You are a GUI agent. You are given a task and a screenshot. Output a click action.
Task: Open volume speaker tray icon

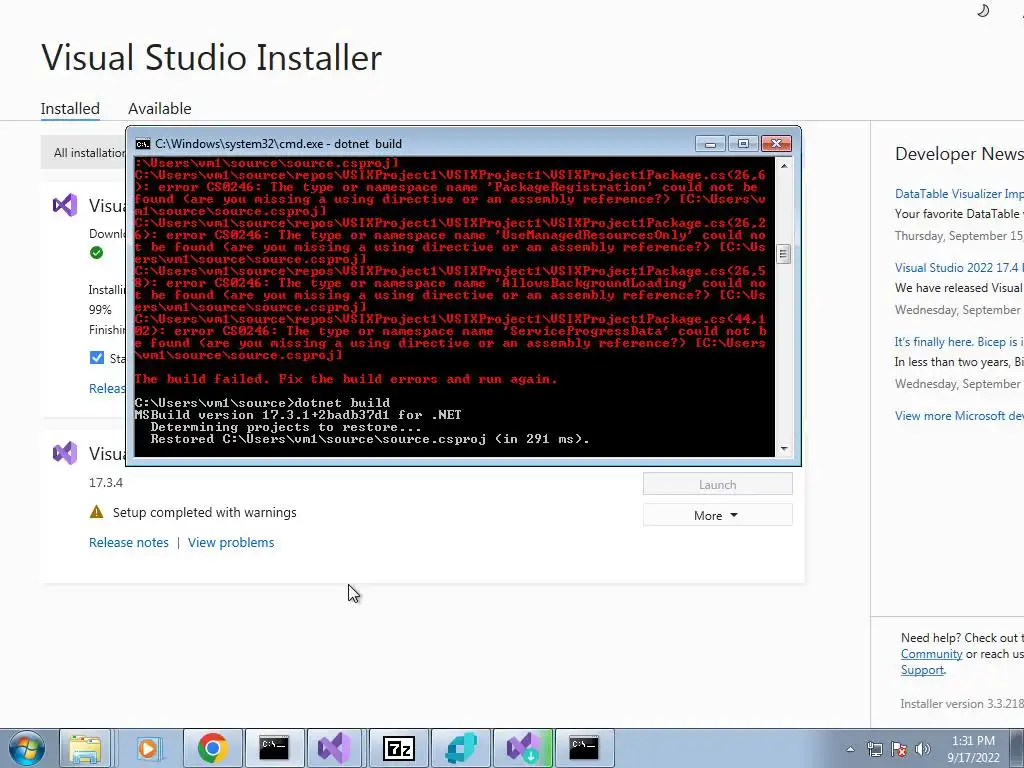coord(922,749)
